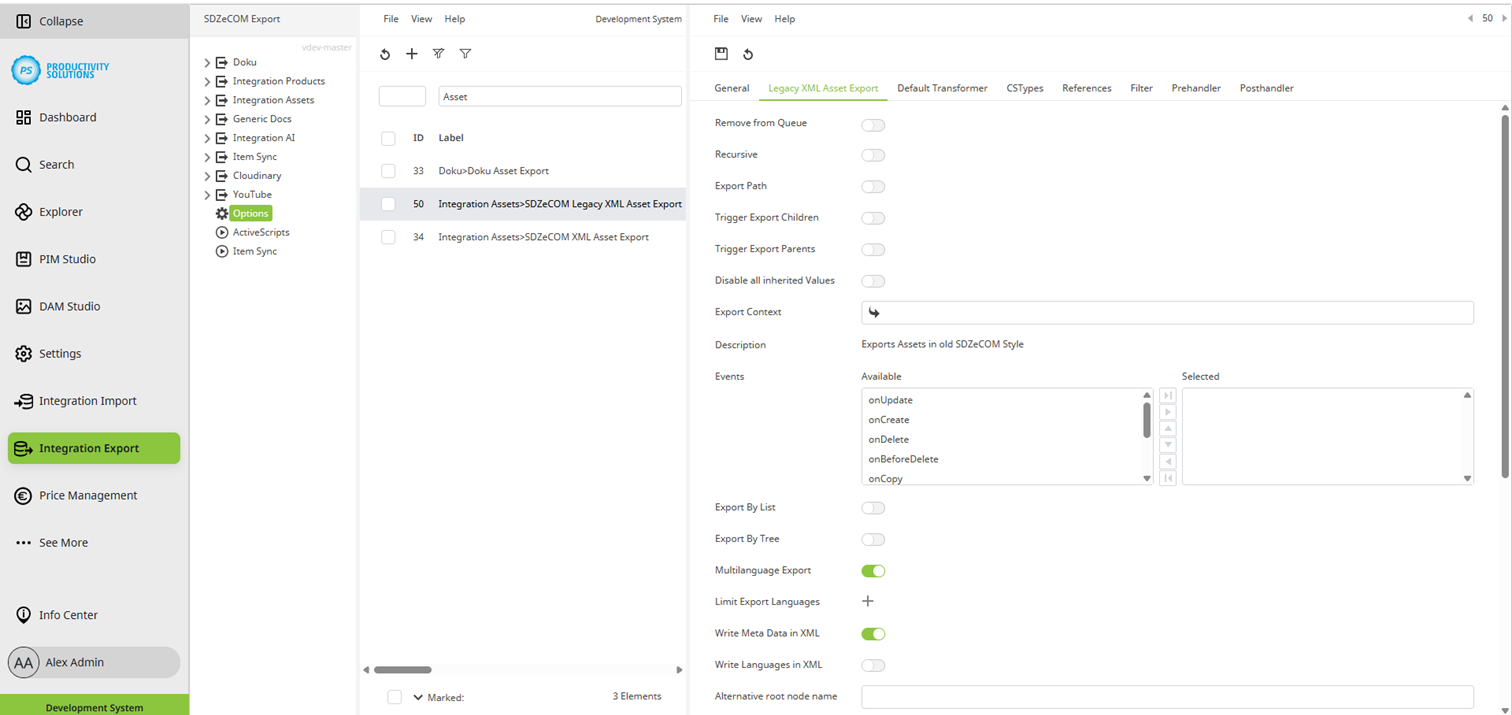Expand the Integration Assets tree node
The image size is (1512, 715).
coord(207,99)
